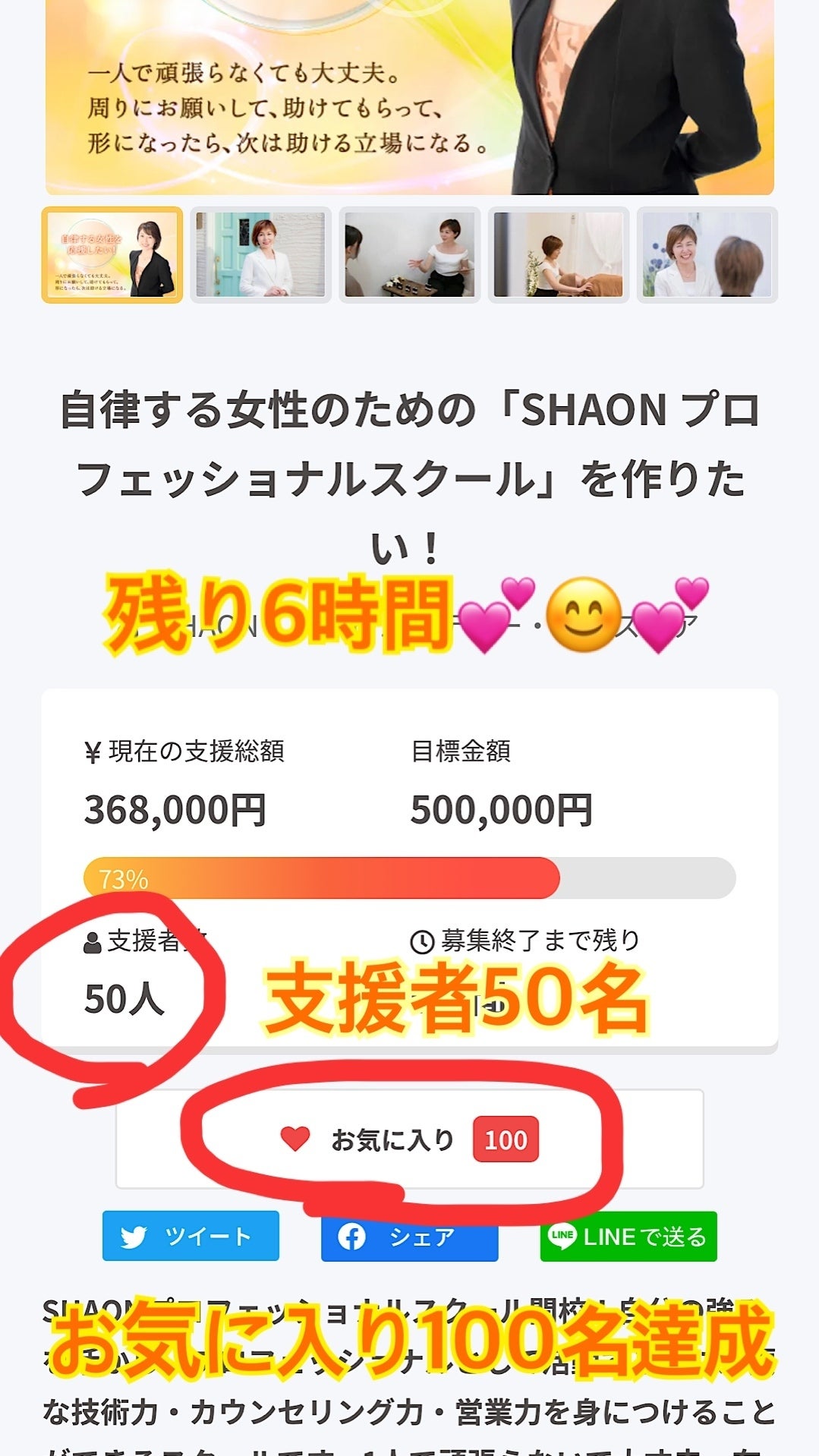Click the 73% funding progress bar

pos(409,878)
